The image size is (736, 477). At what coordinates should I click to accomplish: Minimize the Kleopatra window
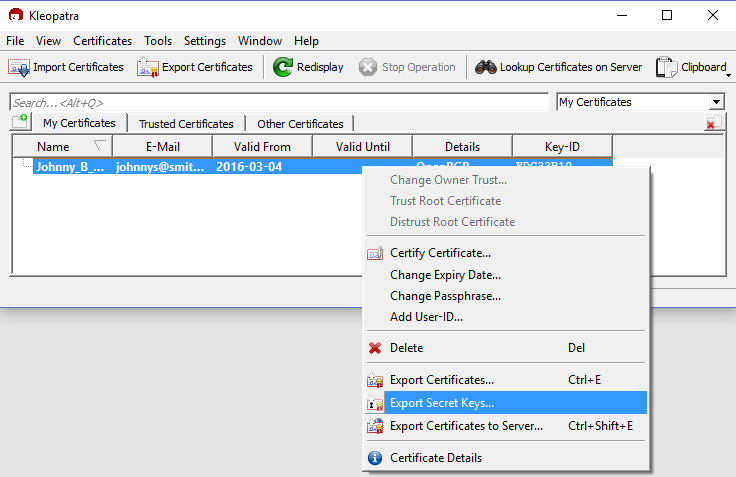pos(622,15)
